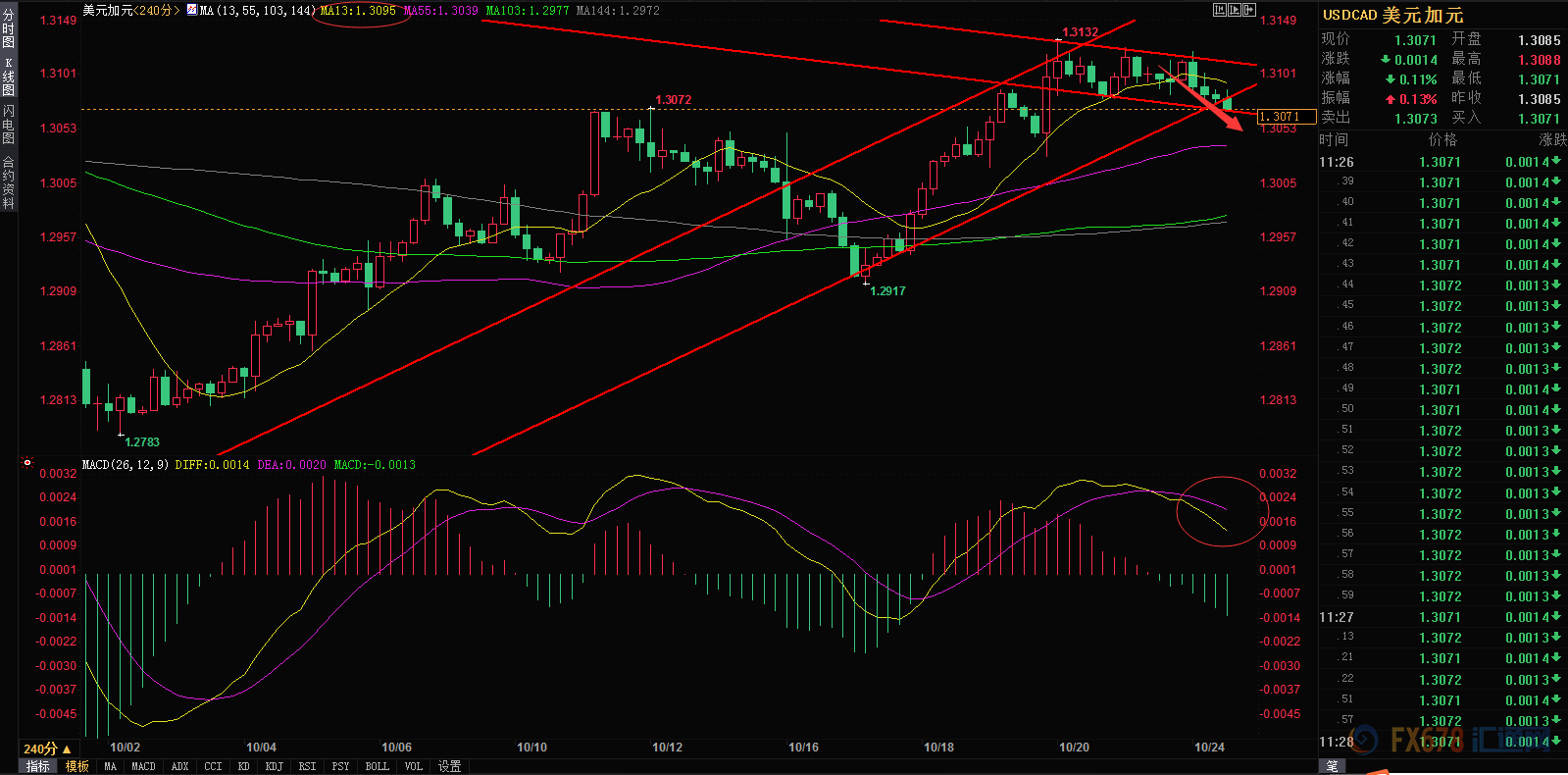Open indicator 设置 settings
The image size is (1568, 775).
[449, 766]
